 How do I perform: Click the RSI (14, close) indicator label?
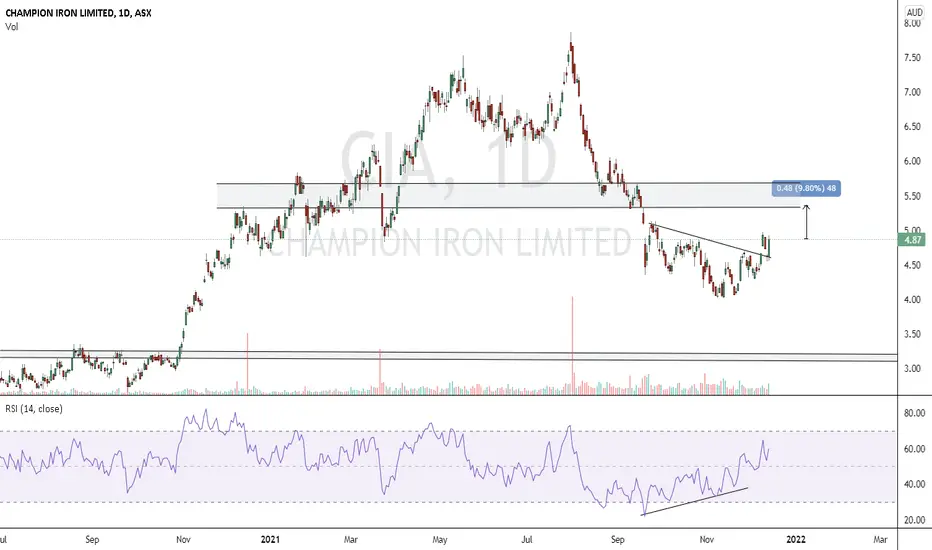tap(34, 409)
